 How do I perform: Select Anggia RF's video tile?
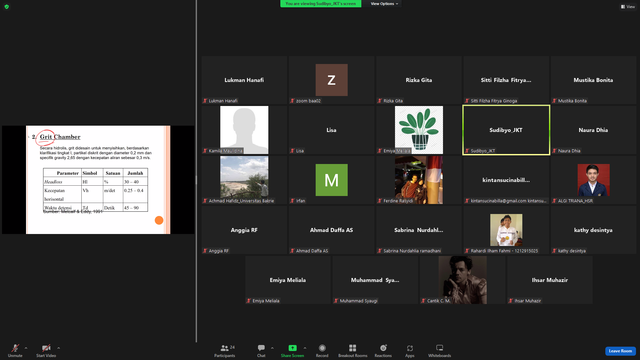244,230
